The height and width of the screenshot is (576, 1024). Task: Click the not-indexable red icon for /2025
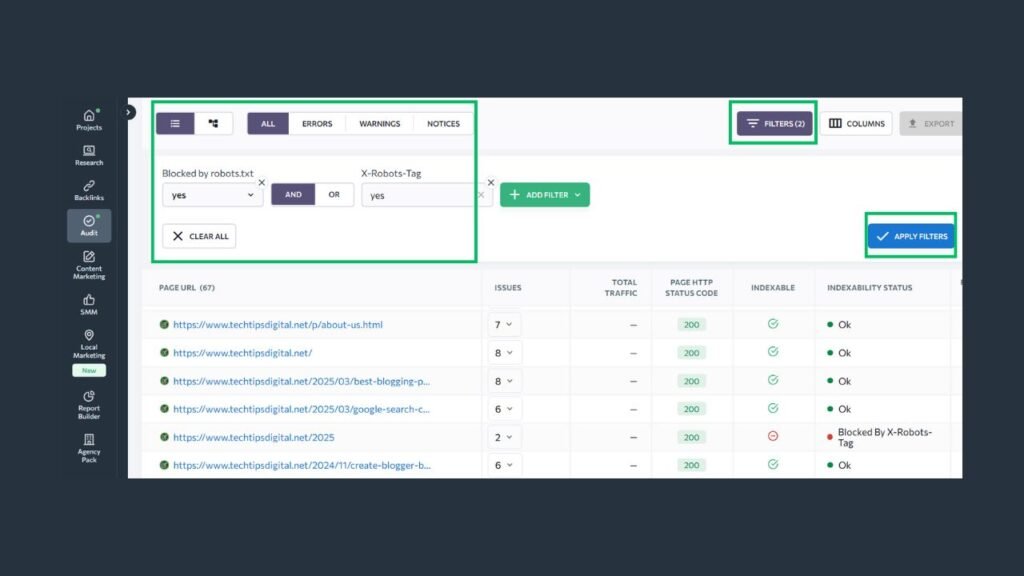pos(773,436)
